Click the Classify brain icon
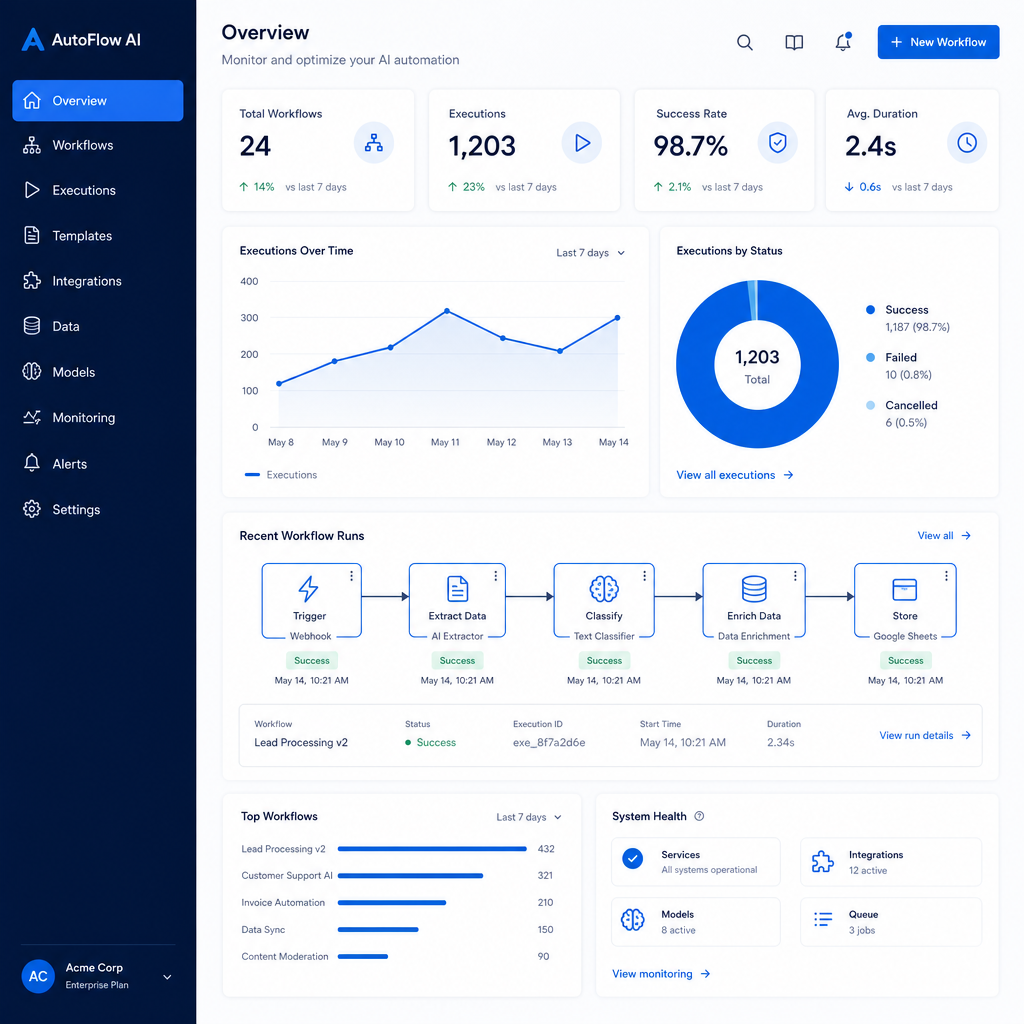The height and width of the screenshot is (1024, 1024). coord(603,588)
